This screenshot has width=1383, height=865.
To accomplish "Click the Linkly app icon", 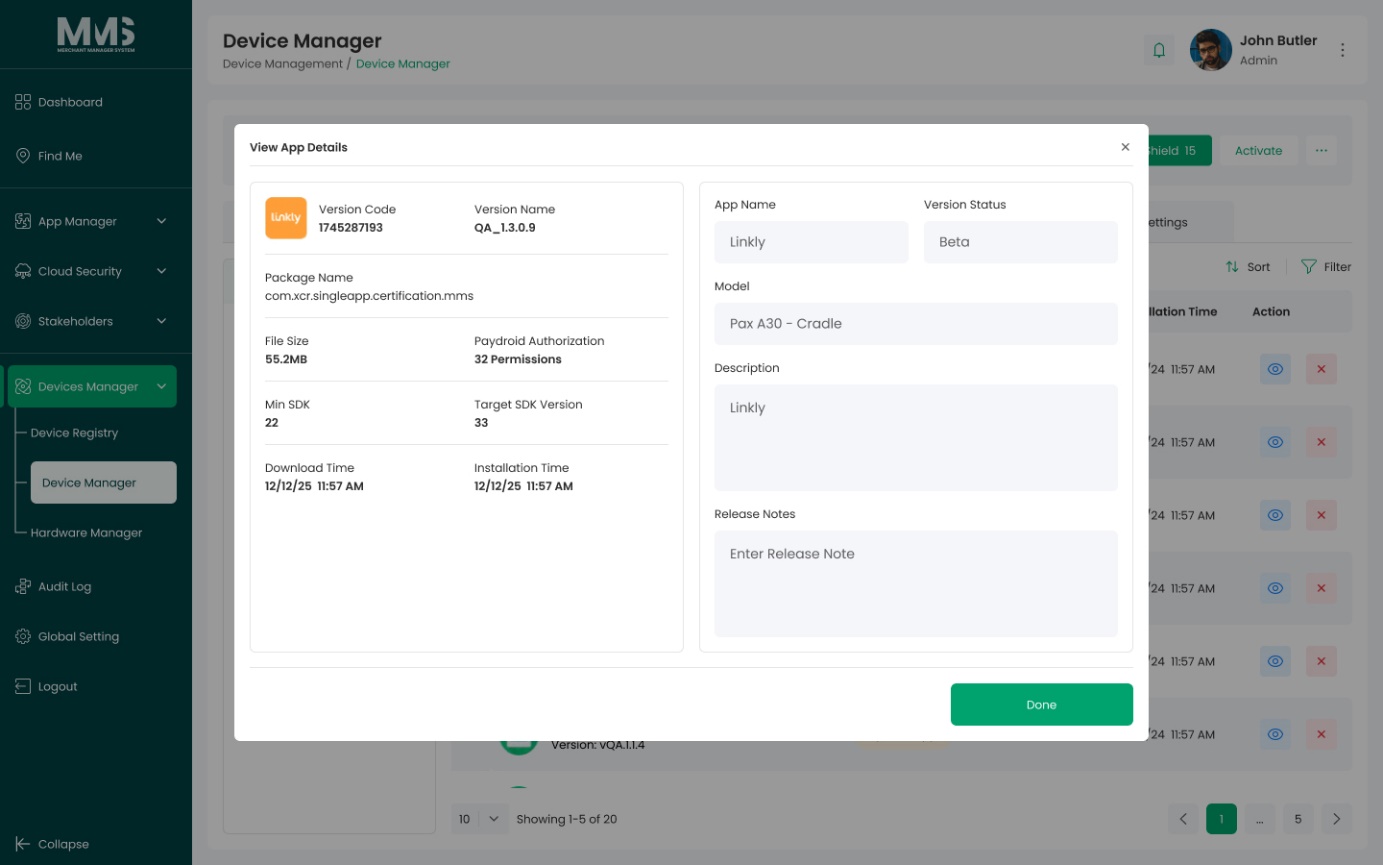I will pyautogui.click(x=286, y=218).
